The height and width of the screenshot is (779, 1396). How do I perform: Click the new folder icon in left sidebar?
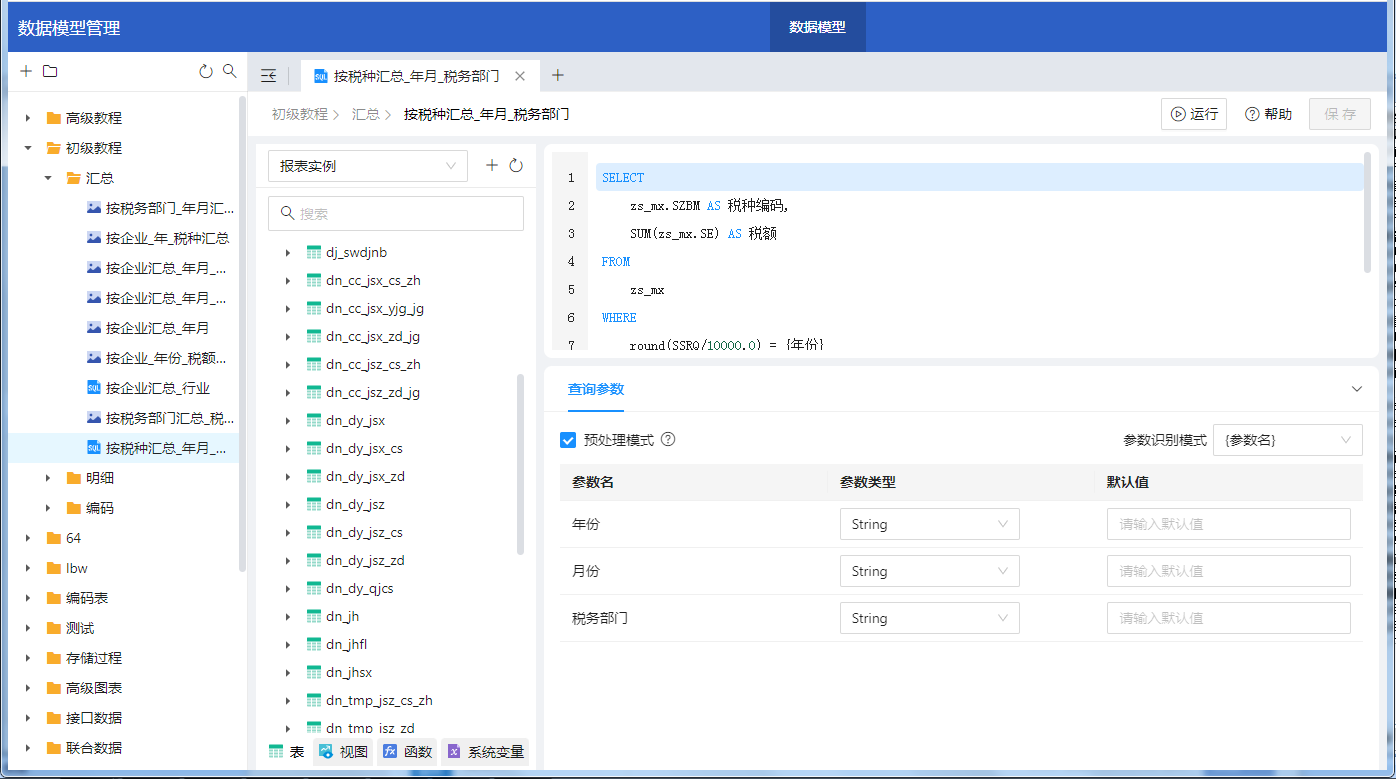point(50,71)
